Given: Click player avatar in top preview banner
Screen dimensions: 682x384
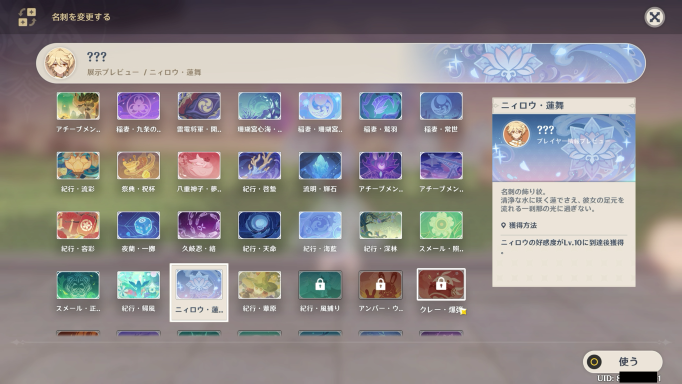Looking at the screenshot, I should 60,63.
